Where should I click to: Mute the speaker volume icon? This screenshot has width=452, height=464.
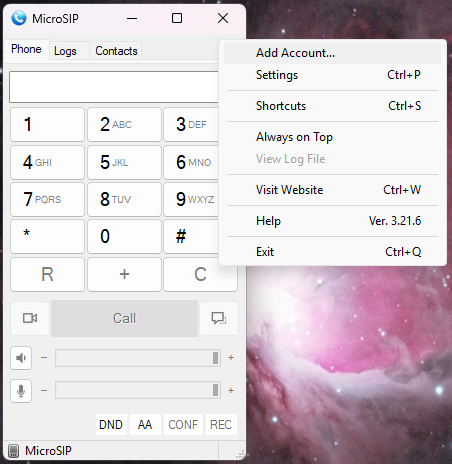(x=21, y=358)
